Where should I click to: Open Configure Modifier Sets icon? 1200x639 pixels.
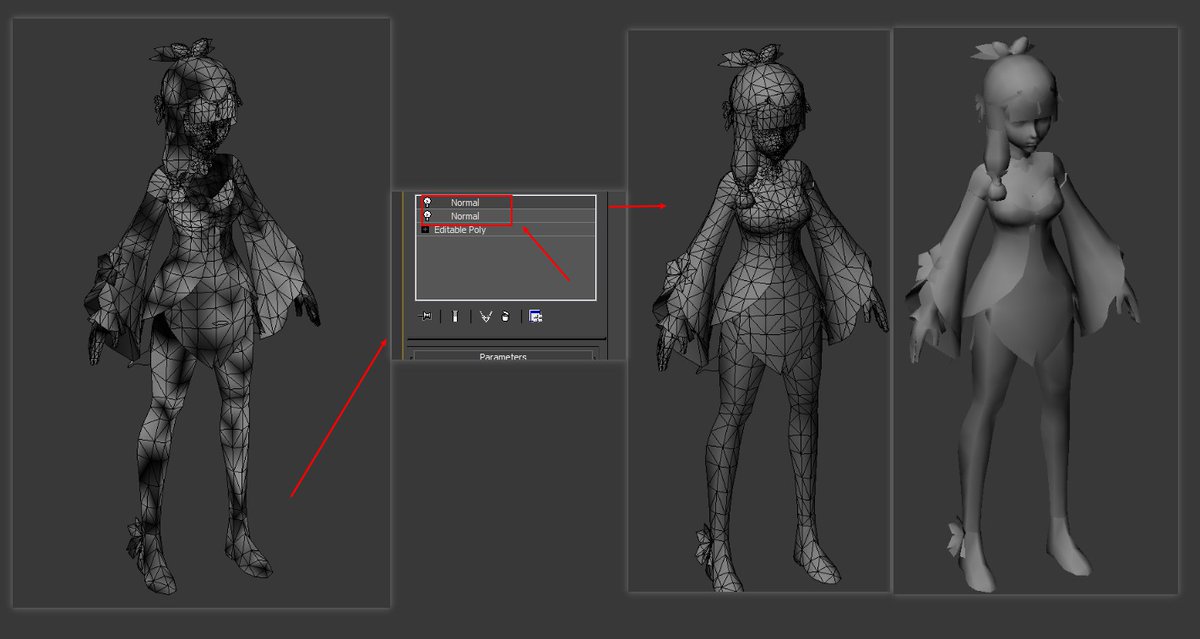(x=535, y=316)
